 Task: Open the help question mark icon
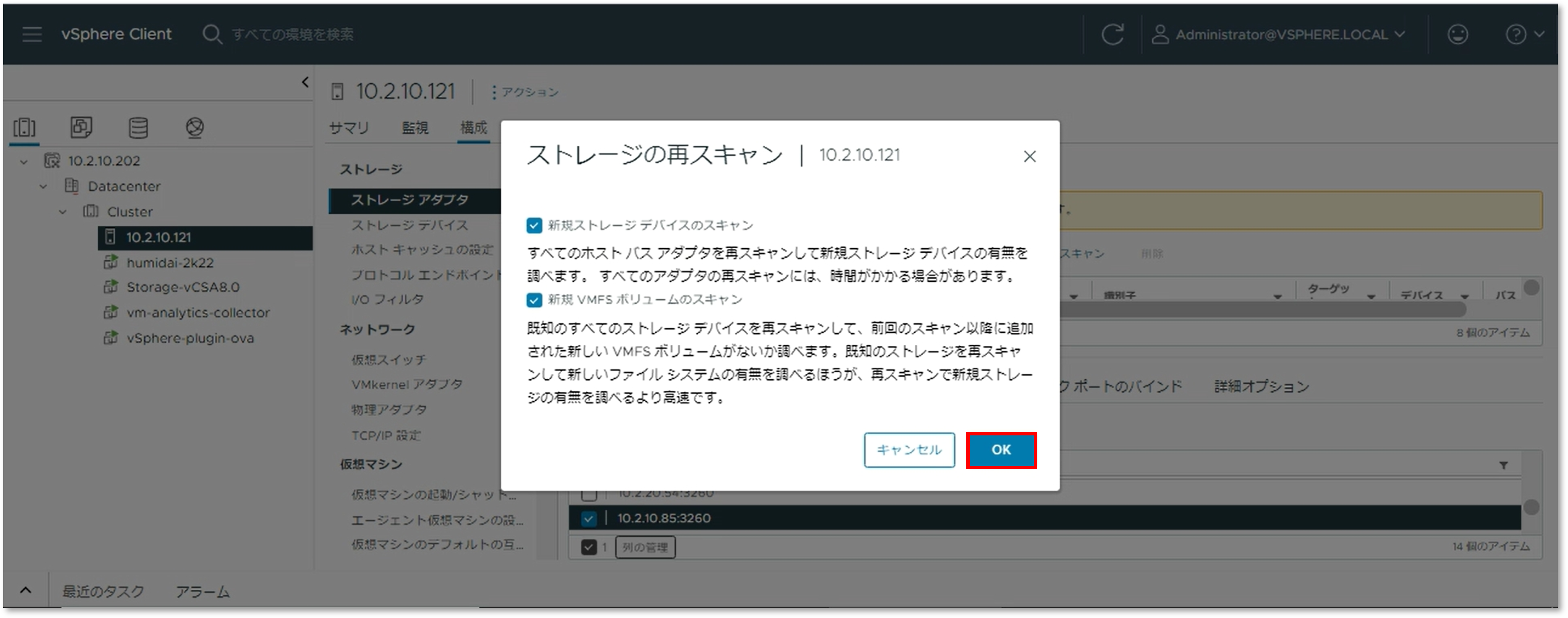coord(1515,34)
